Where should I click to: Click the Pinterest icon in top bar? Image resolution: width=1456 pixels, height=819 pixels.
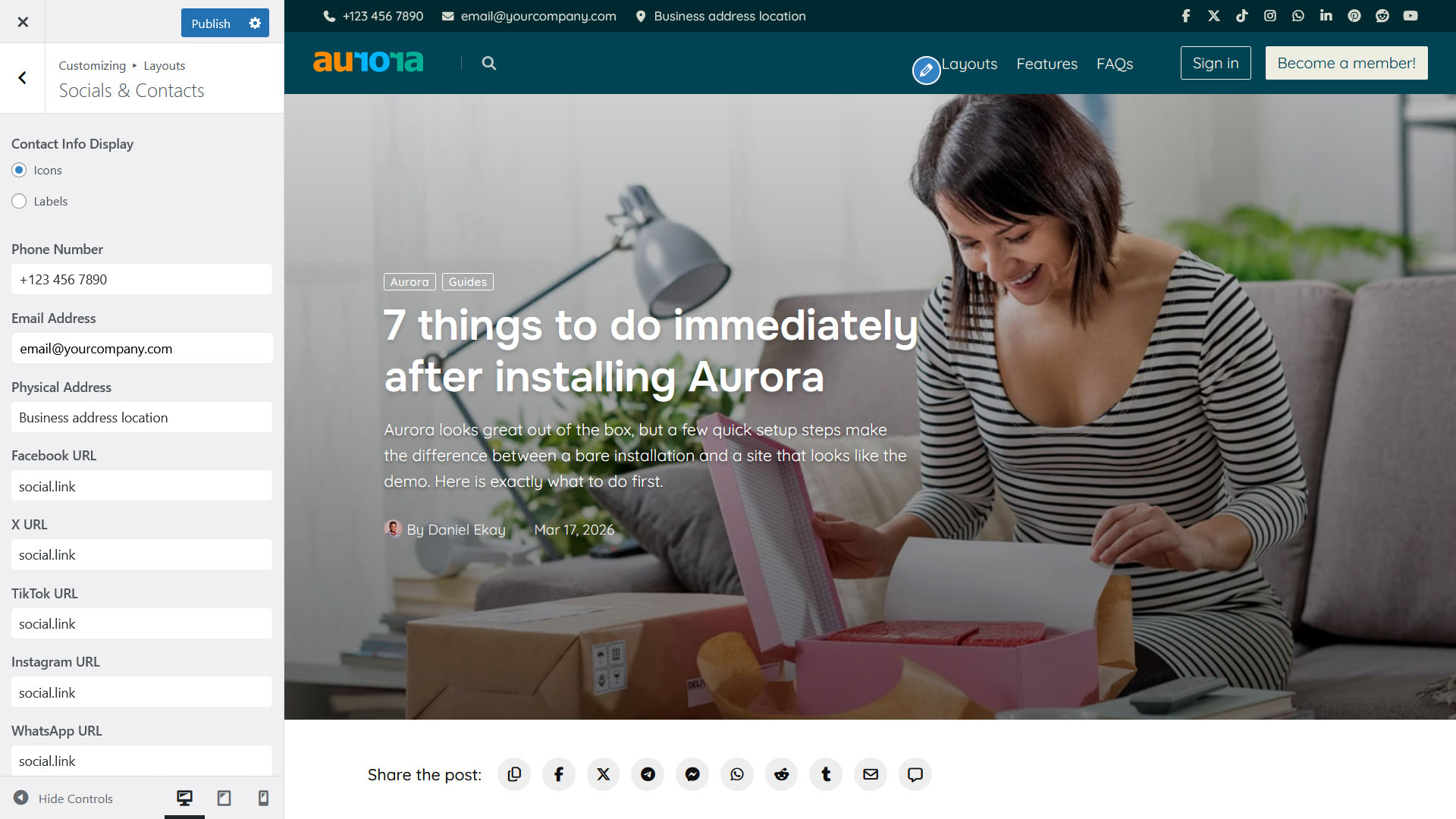click(x=1354, y=16)
